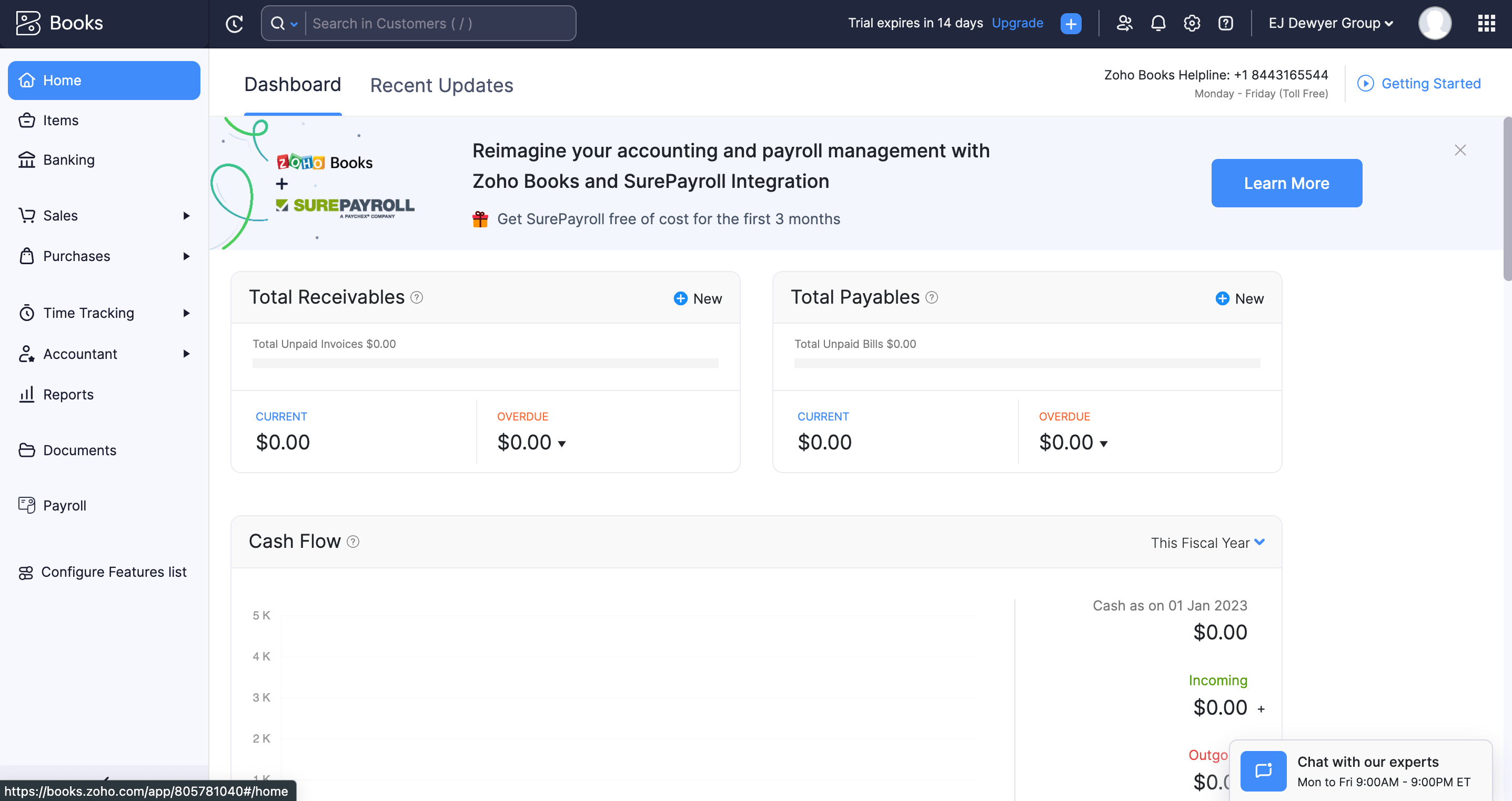Click Payables CURRENT amount $0.00
Image resolution: width=1512 pixels, height=801 pixels.
point(825,442)
